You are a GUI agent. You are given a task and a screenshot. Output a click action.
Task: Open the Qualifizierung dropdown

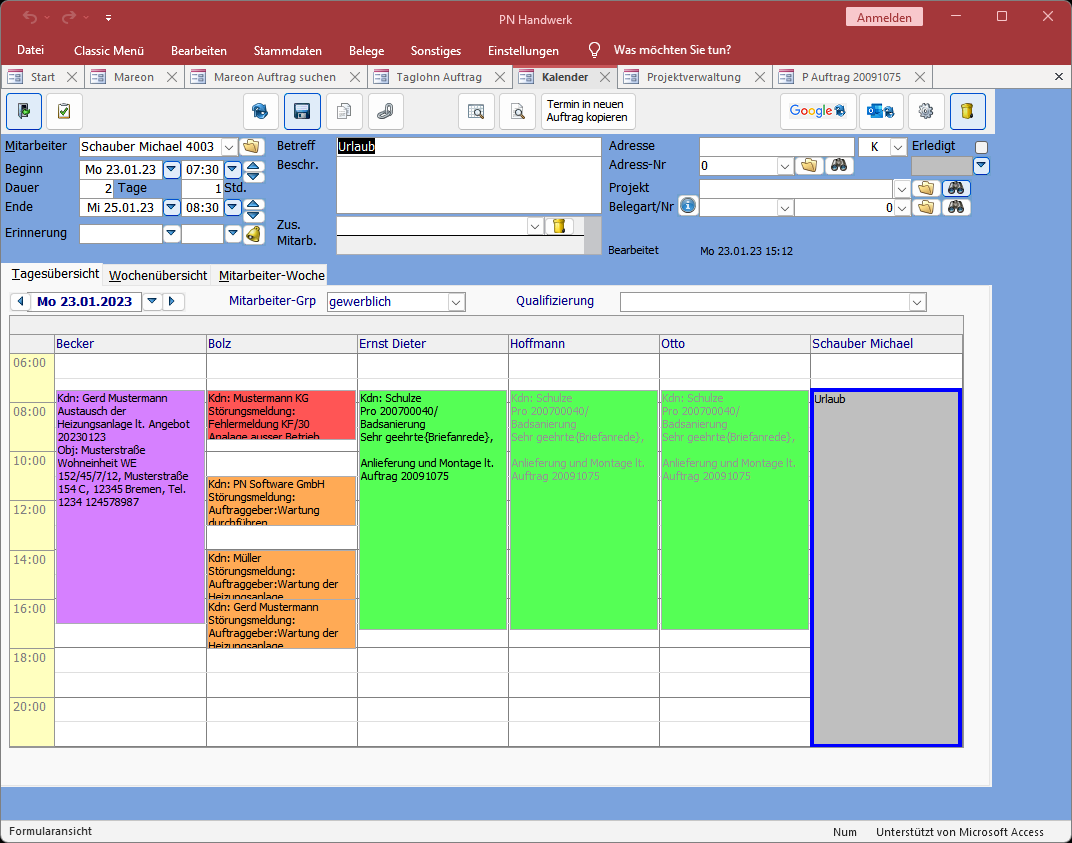[x=917, y=302]
